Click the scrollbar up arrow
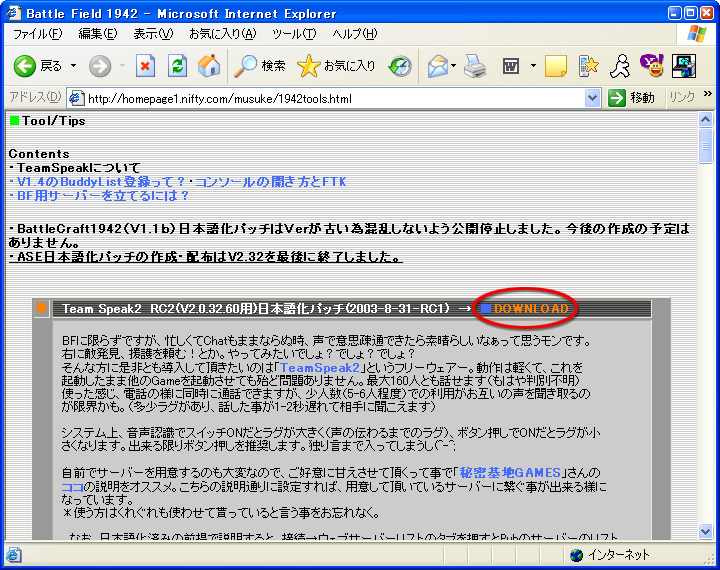Viewport: 720px width, 570px height. (x=705, y=120)
